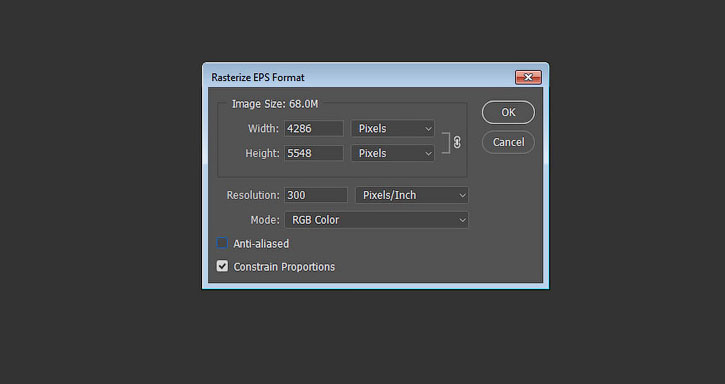Click the chain link constrain icon
The height and width of the screenshot is (384, 725).
[x=457, y=142]
